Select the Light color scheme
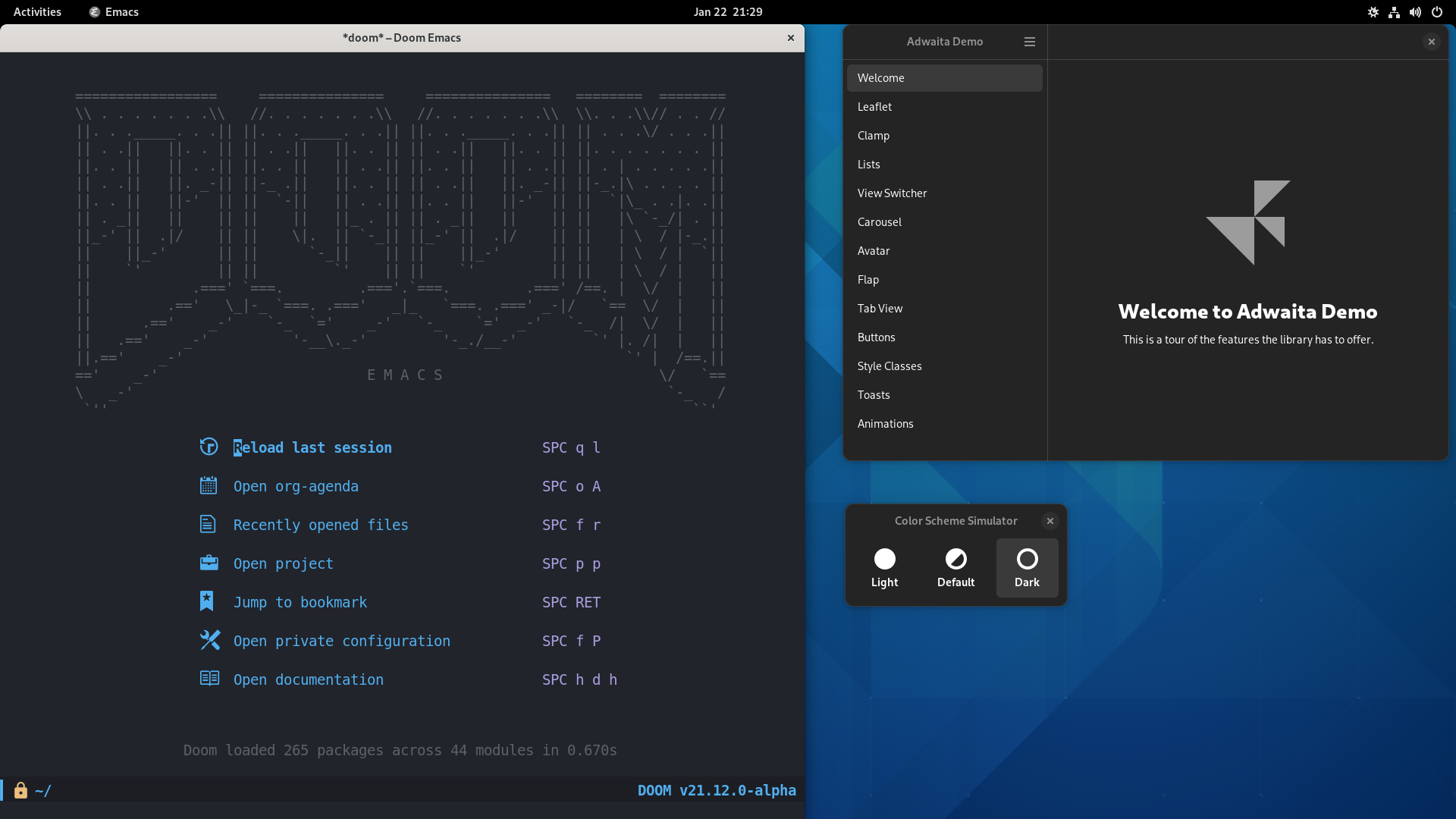1456x819 pixels. [884, 568]
